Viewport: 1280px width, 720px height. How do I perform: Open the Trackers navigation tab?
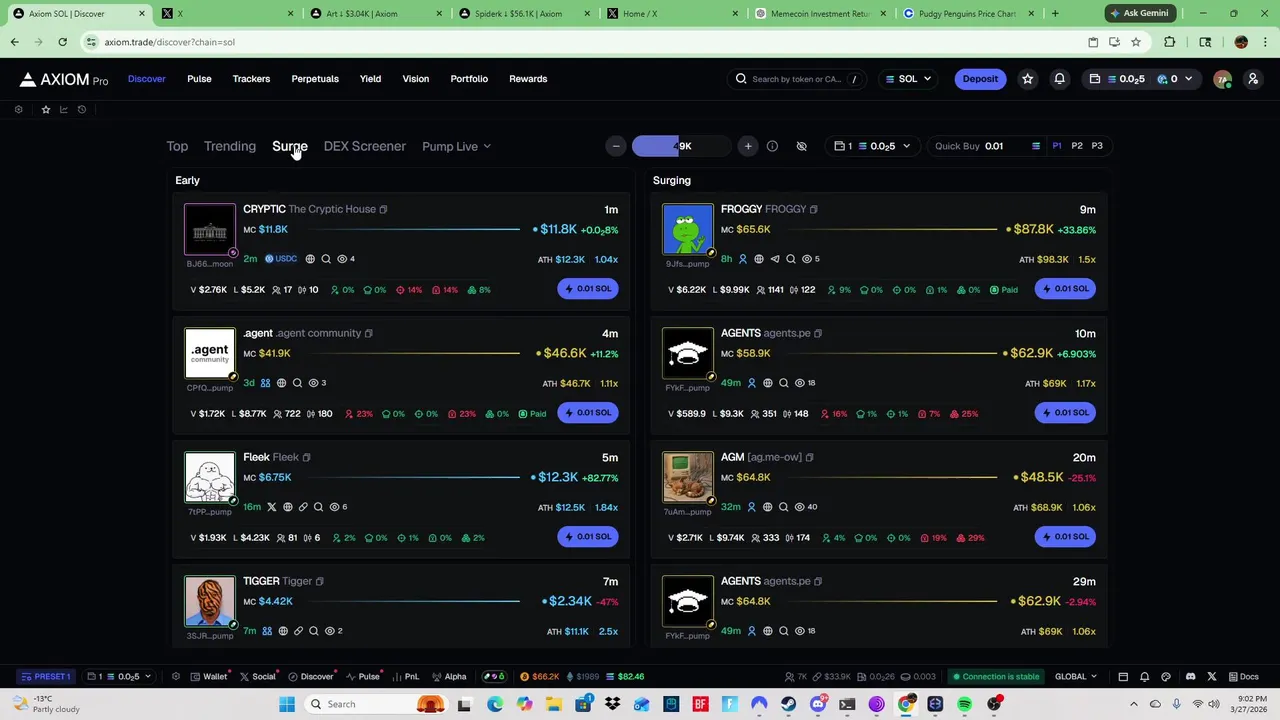(251, 79)
